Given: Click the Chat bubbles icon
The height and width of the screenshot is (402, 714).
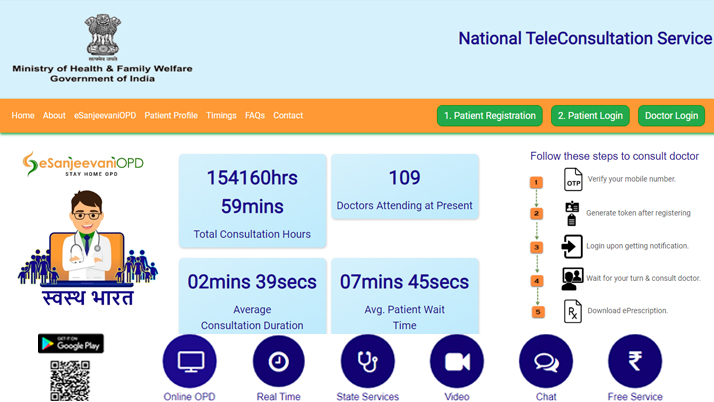Looking at the screenshot, I should pos(546,361).
